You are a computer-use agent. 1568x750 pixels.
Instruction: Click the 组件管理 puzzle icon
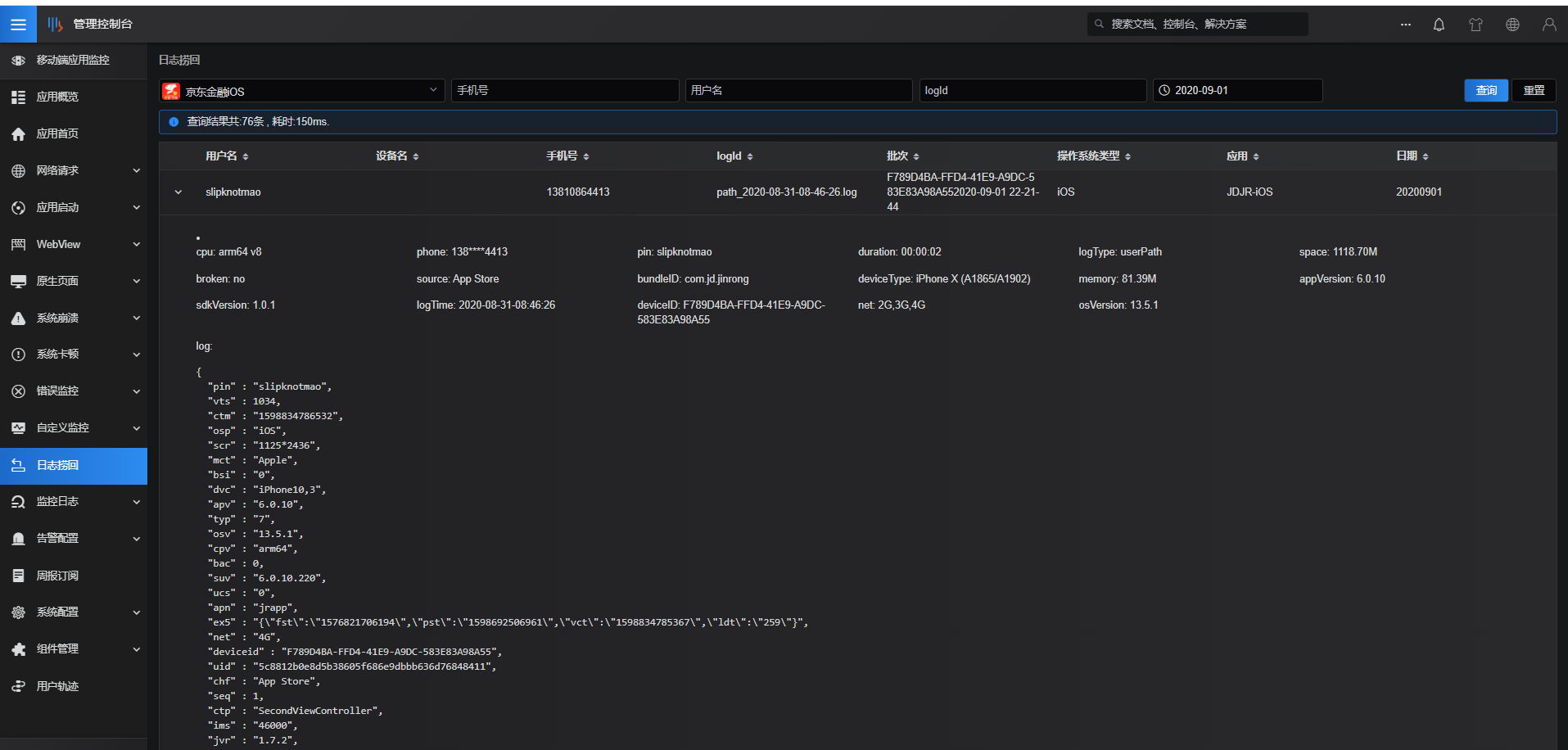[x=18, y=649]
